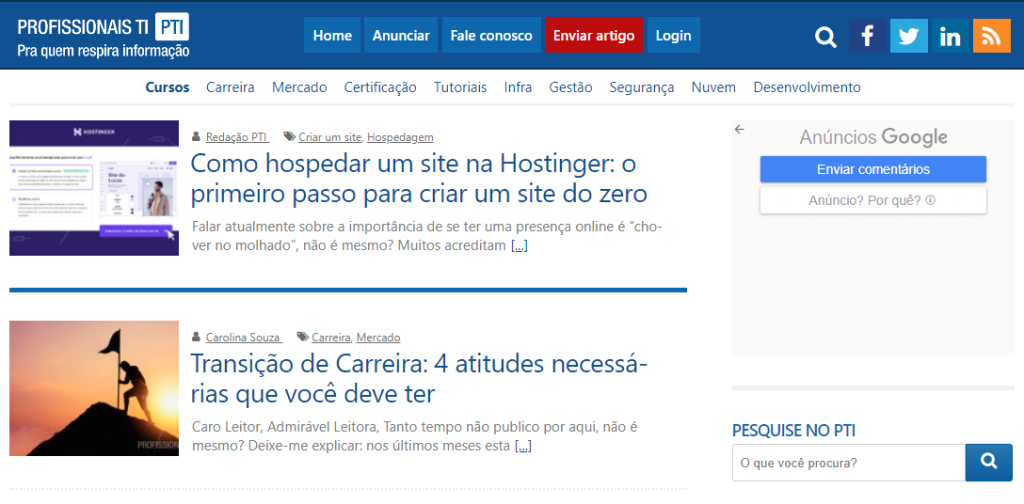Click read-more [...] on Hostinger excerpt

519,246
